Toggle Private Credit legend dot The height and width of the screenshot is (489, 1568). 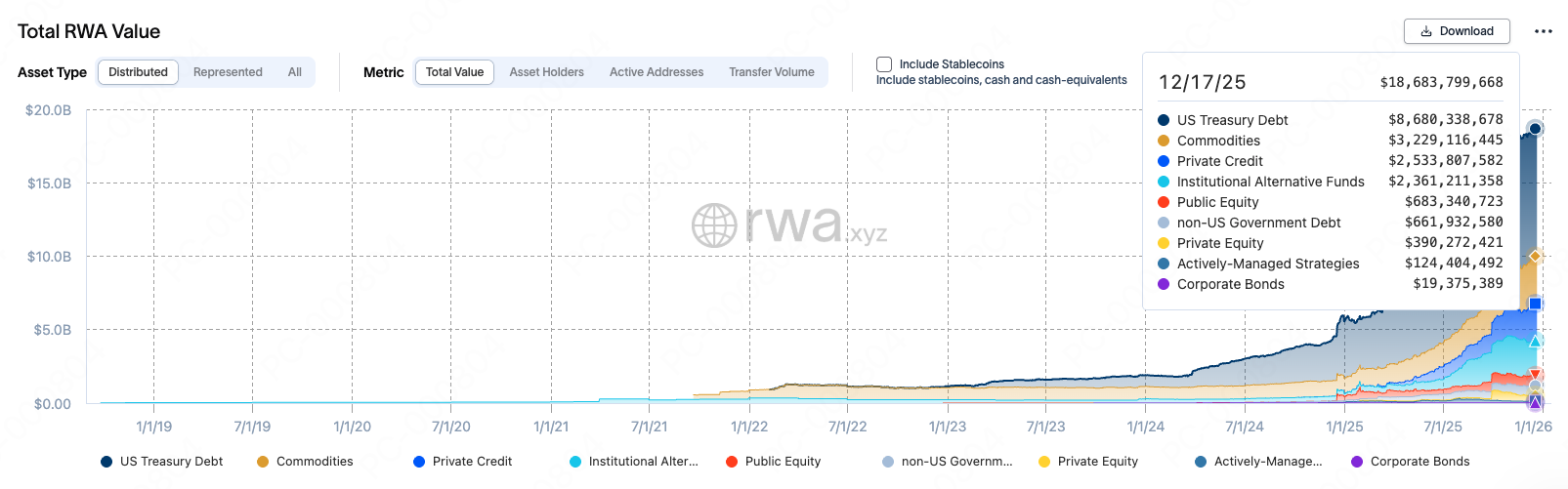(x=419, y=462)
